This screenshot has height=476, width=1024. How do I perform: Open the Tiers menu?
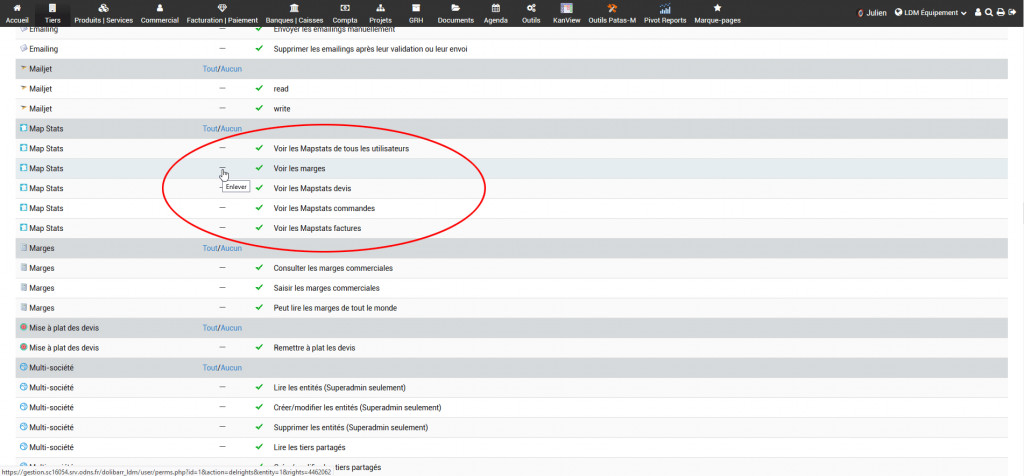53,13
